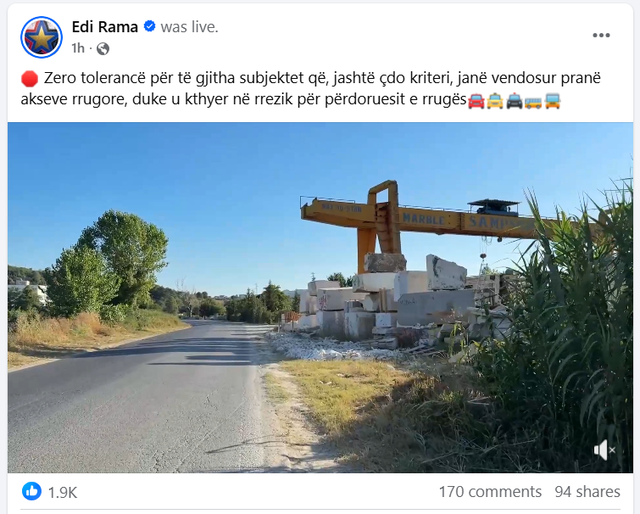Click the school bus emoji

point(533,100)
